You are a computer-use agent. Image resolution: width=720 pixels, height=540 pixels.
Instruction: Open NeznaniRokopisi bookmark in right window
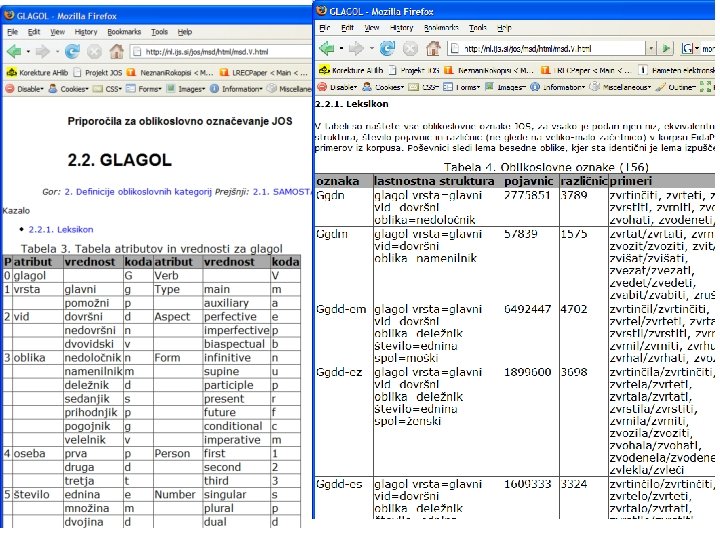[489, 70]
